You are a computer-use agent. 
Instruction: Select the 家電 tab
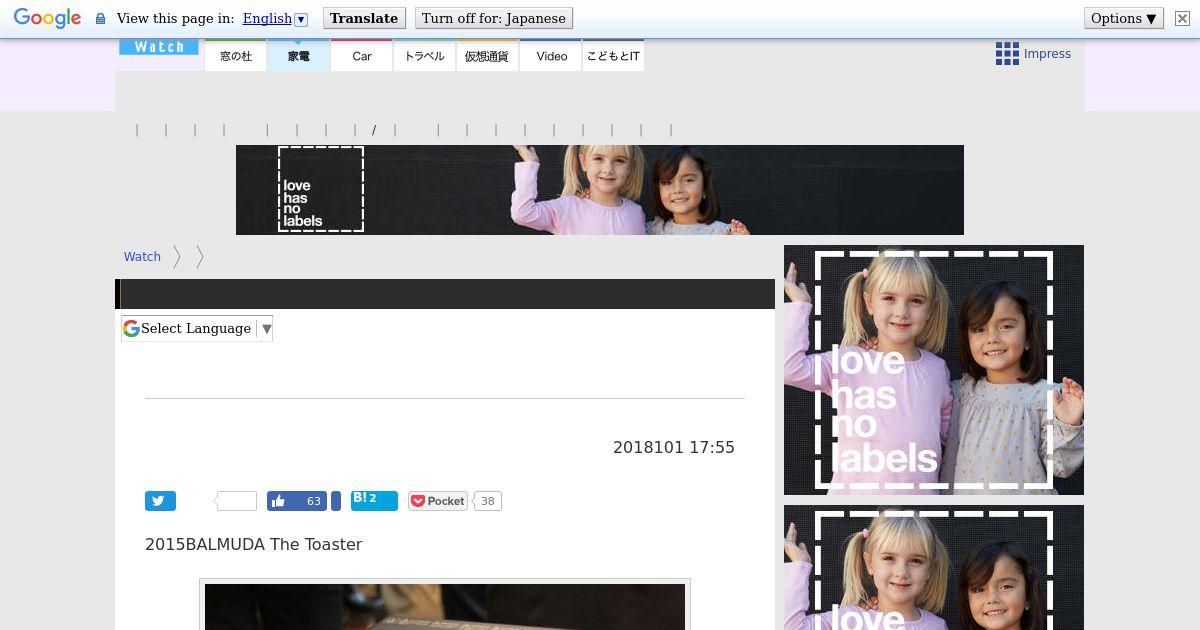tap(299, 56)
